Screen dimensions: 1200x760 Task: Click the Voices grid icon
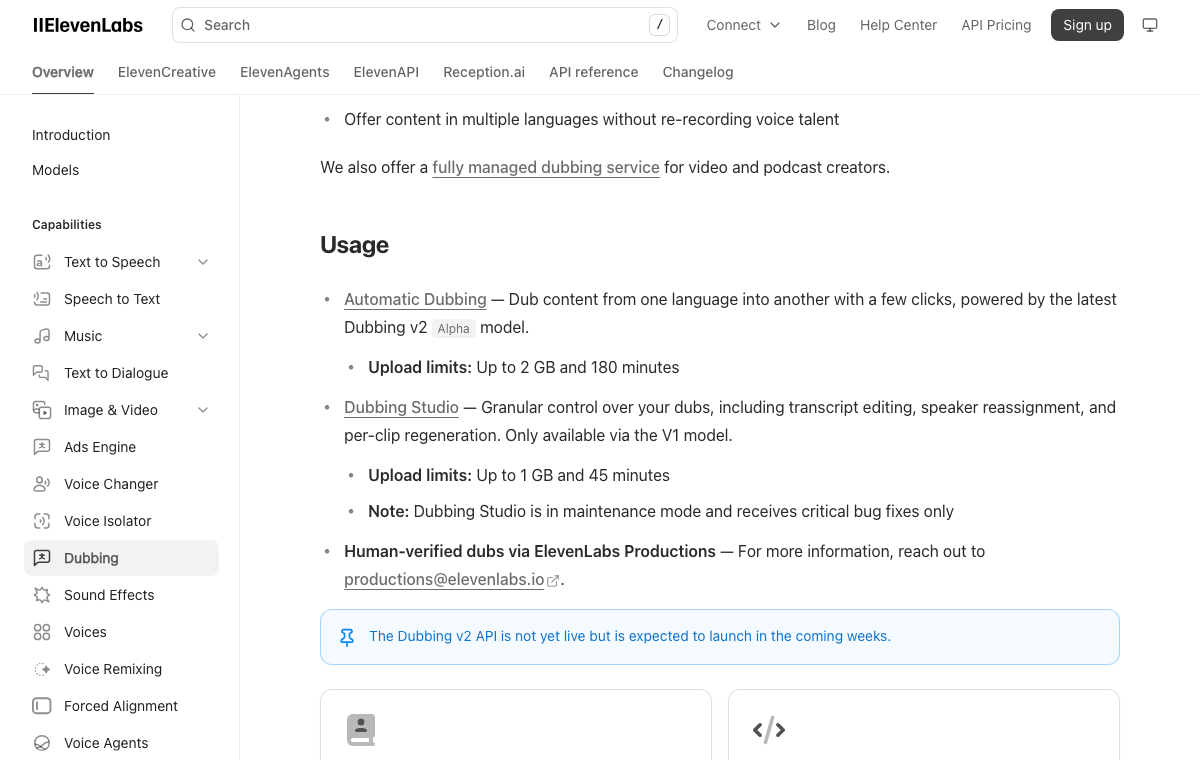click(x=42, y=632)
